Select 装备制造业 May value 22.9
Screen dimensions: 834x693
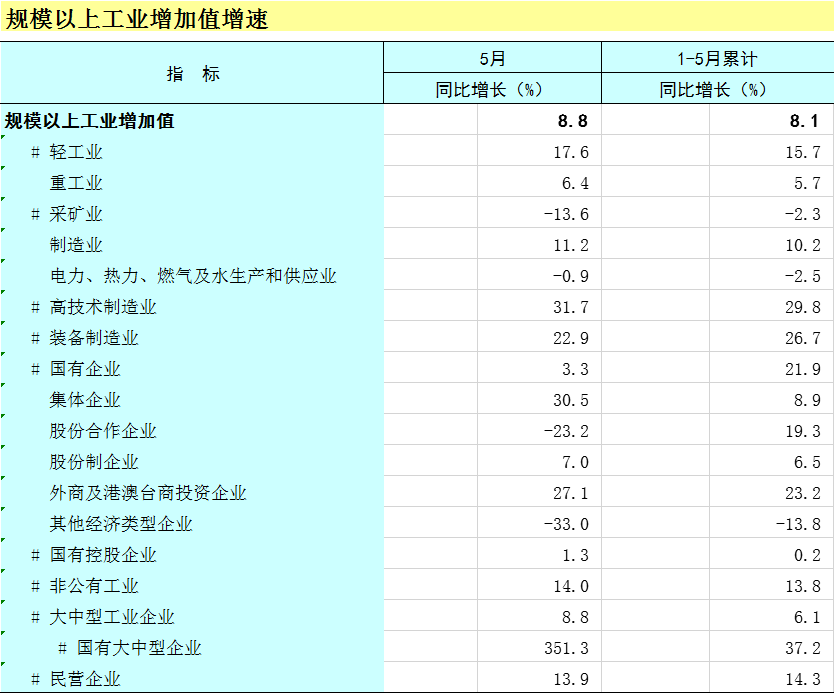(570, 338)
